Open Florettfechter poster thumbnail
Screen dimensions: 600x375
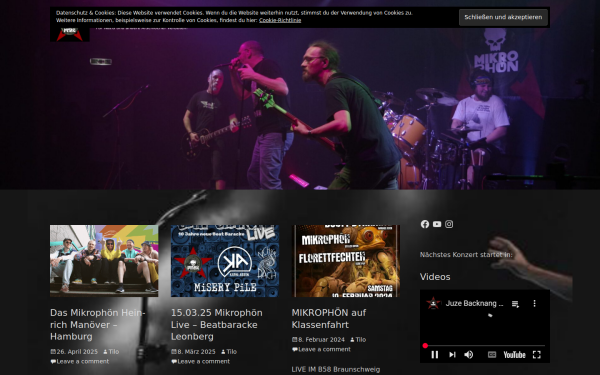346,261
